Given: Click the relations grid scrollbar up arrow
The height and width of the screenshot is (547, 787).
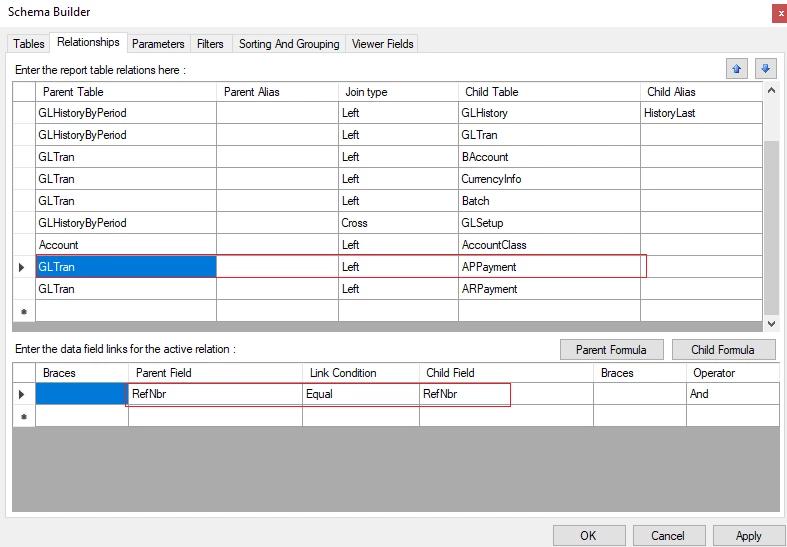Looking at the screenshot, I should click(771, 90).
